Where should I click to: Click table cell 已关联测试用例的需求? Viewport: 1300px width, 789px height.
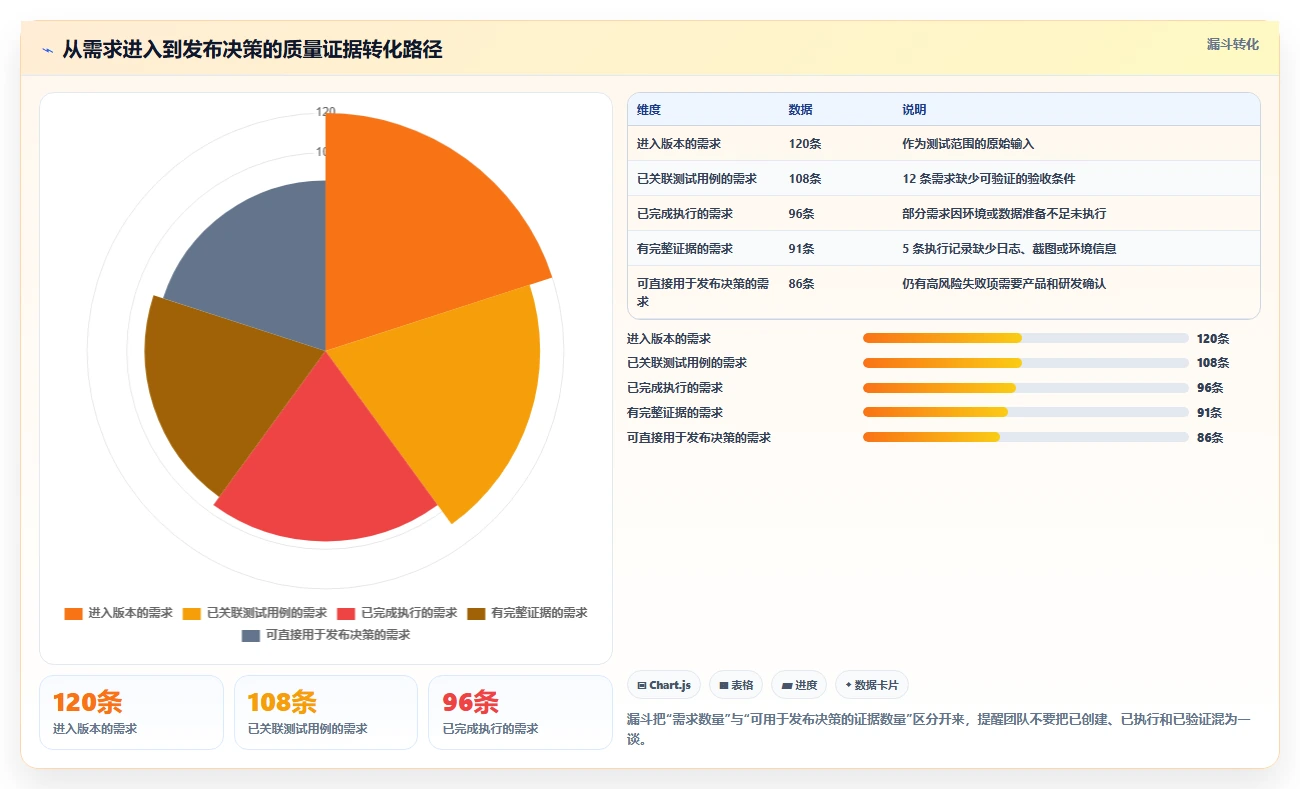pyautogui.click(x=697, y=179)
